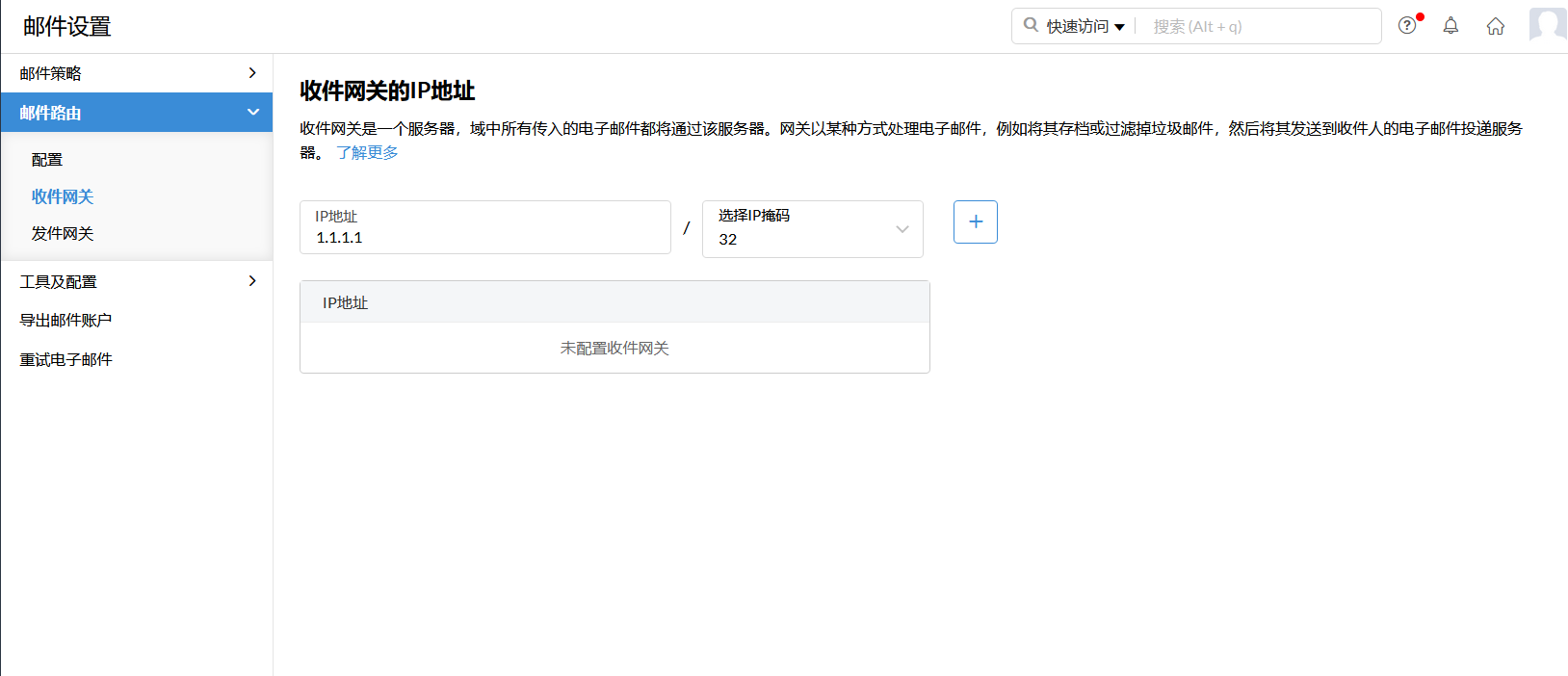Viewport: 1568px width, 676px height.
Task: Click the 了解更多 link
Action: 367,152
